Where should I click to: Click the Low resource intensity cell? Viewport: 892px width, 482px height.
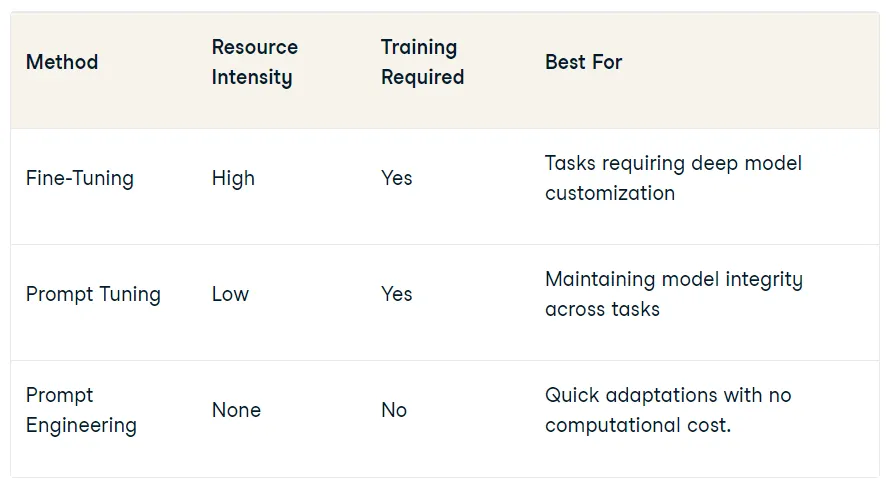[x=230, y=294]
